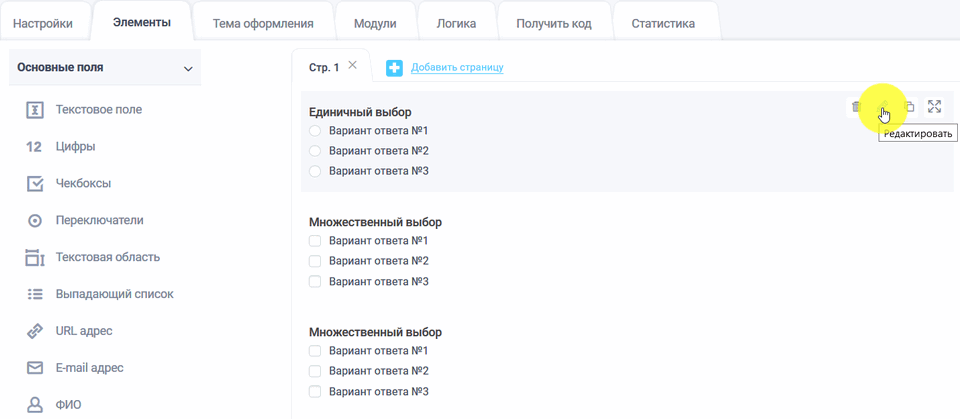Check Вариант ответа №2 in first Множественный выбор

(x=315, y=262)
